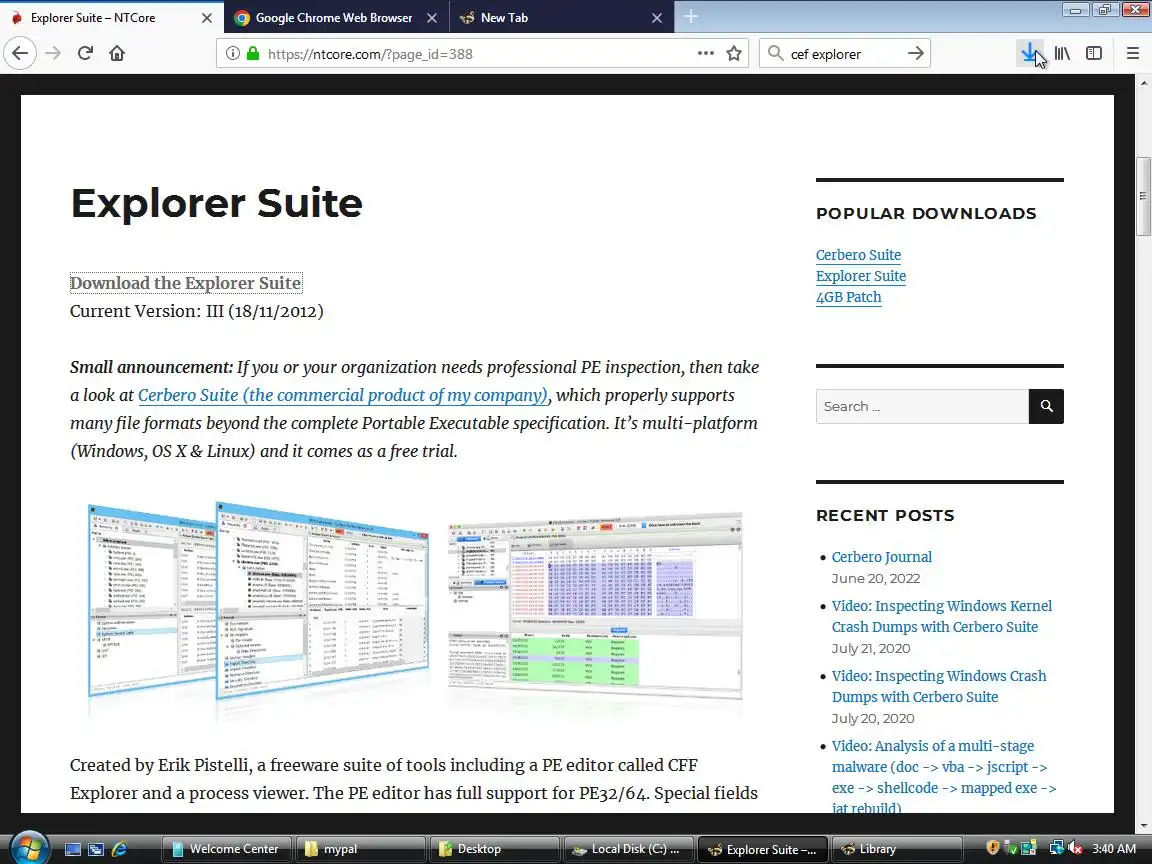Open page actions three-dot menu
Screen dimensions: 1152x864
pyautogui.click(x=705, y=53)
